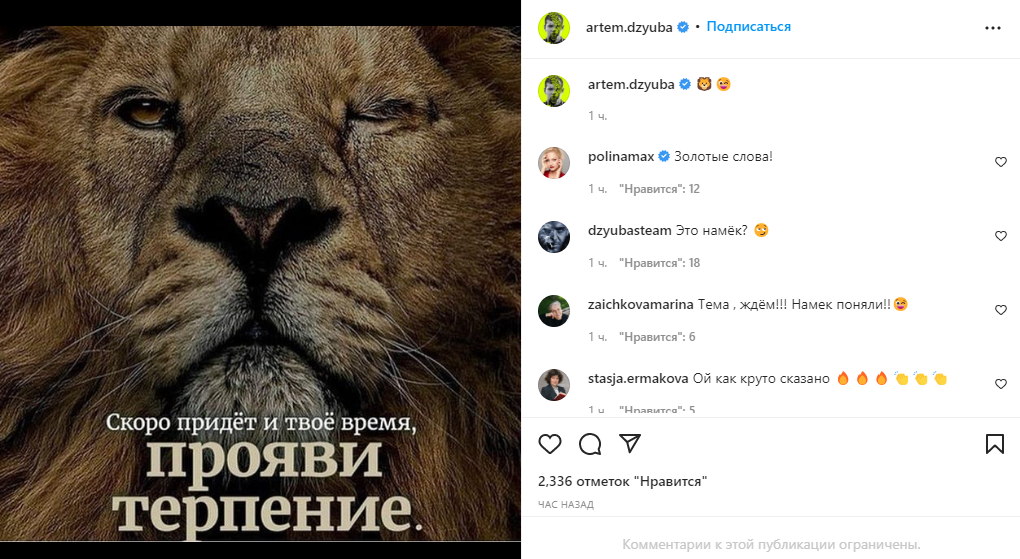Open dzyubasteam's profile avatar
Viewport: 1020px width, 559px height.
tap(554, 236)
